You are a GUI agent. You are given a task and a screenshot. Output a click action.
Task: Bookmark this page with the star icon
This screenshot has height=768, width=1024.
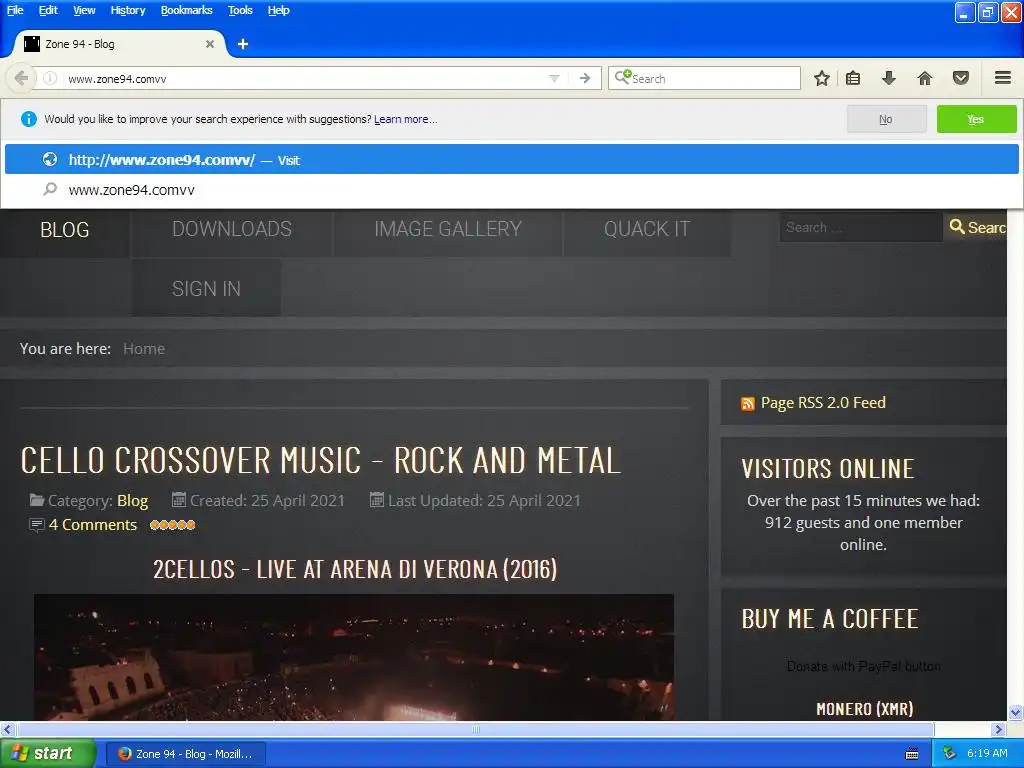[822, 78]
